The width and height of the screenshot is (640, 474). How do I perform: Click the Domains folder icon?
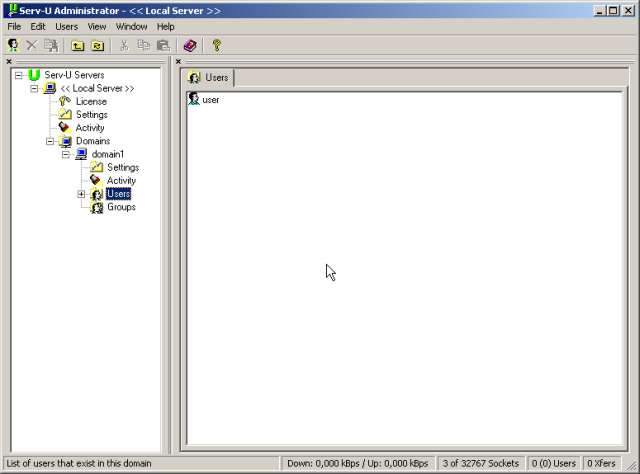click(x=65, y=141)
